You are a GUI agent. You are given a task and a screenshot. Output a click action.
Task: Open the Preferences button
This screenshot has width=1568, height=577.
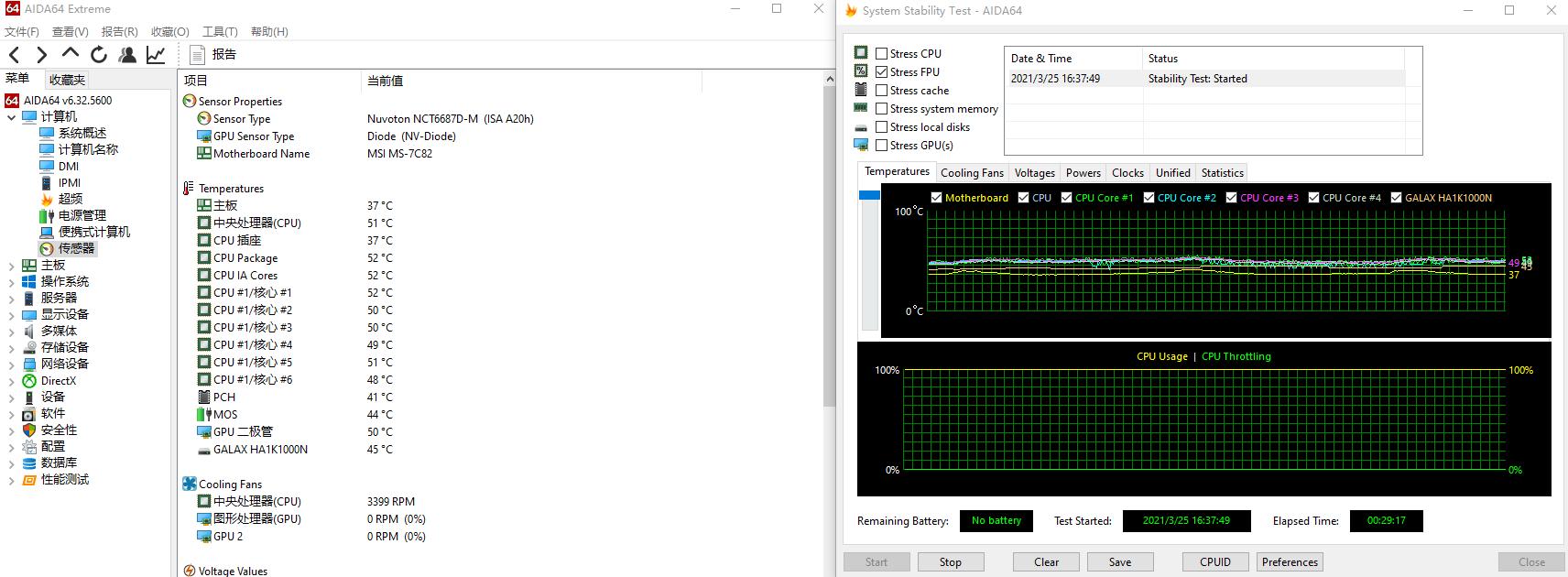click(x=1289, y=562)
